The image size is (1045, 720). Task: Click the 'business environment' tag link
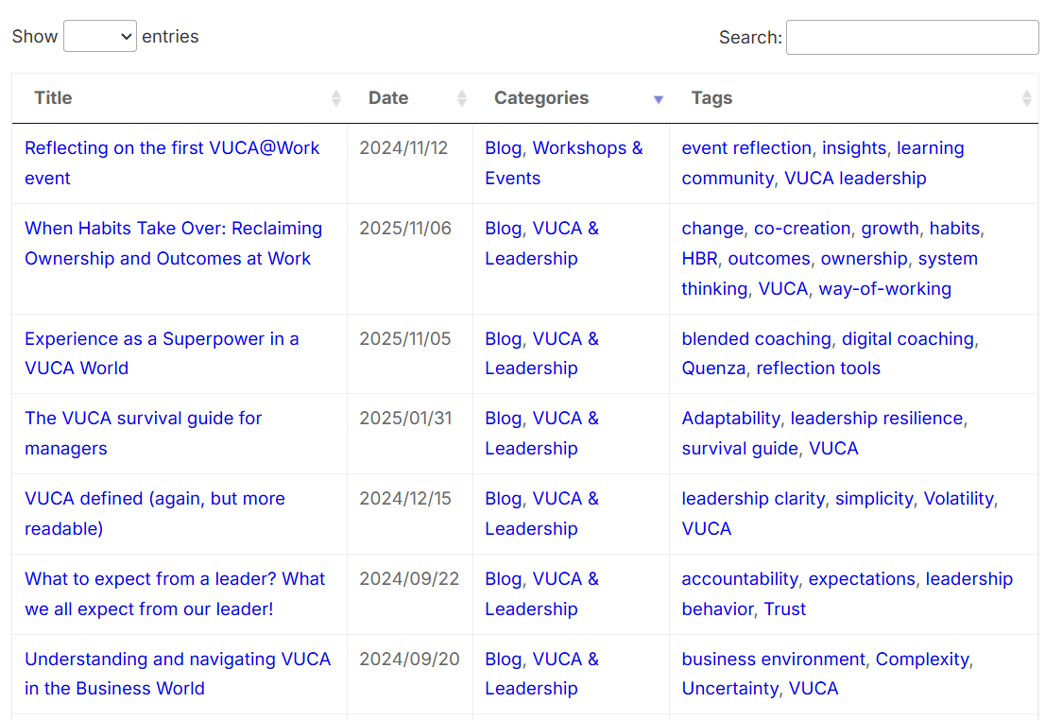(x=773, y=659)
